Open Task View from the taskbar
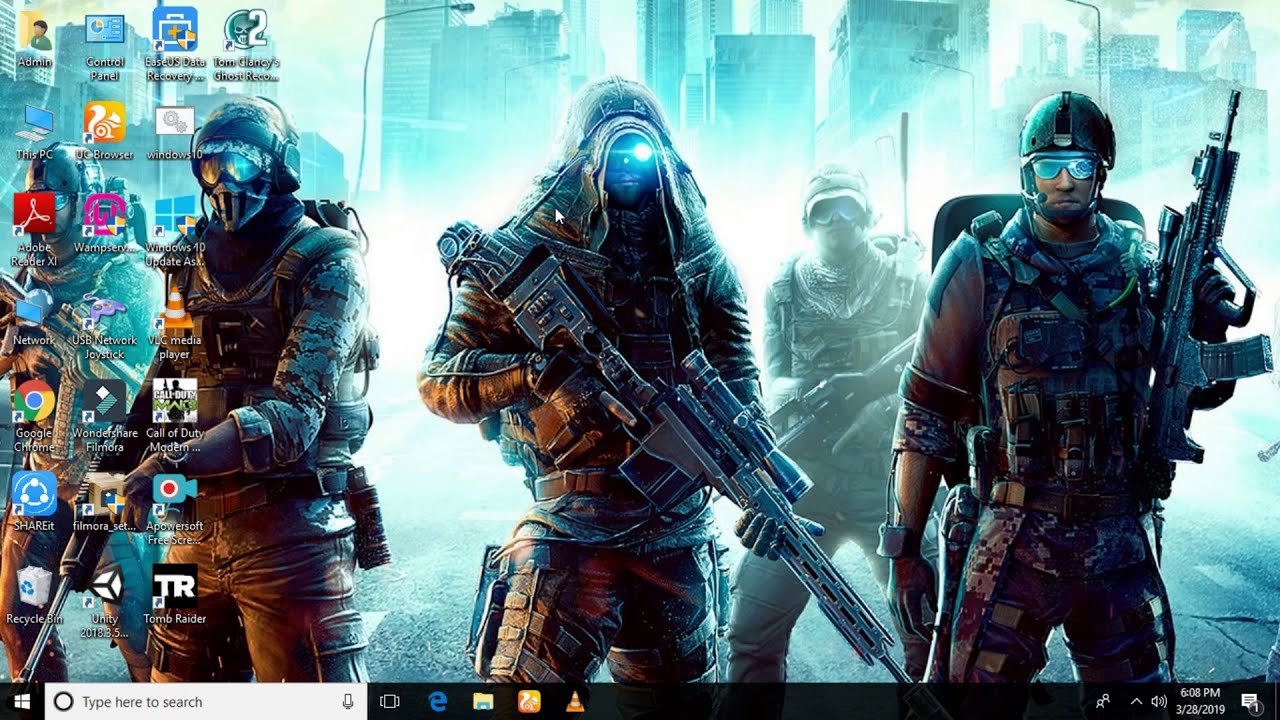 click(x=390, y=702)
